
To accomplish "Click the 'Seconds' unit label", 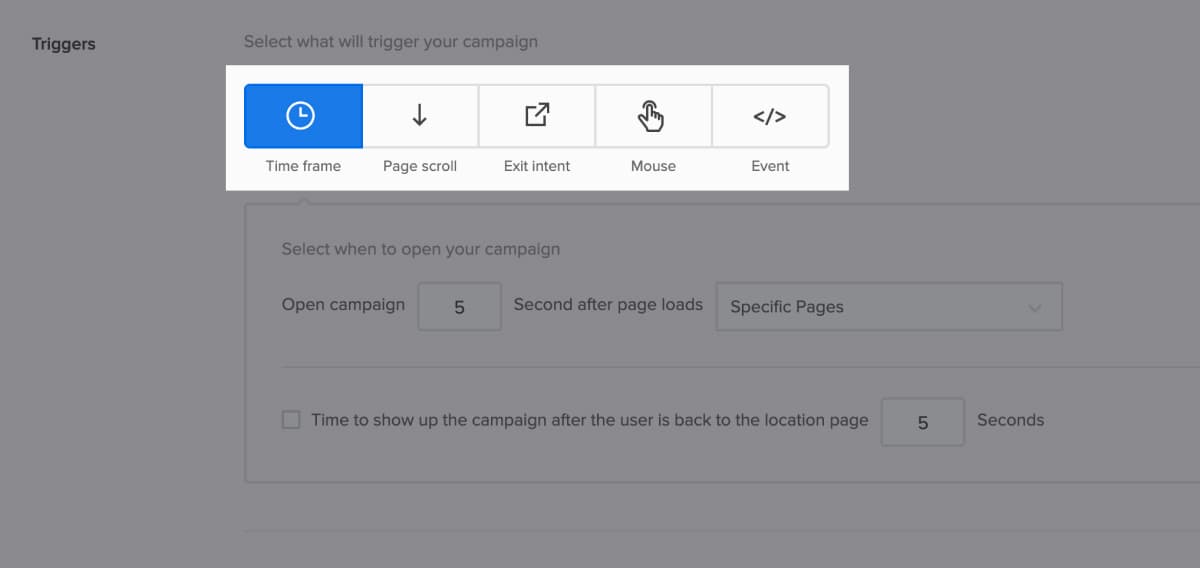I will (1010, 420).
